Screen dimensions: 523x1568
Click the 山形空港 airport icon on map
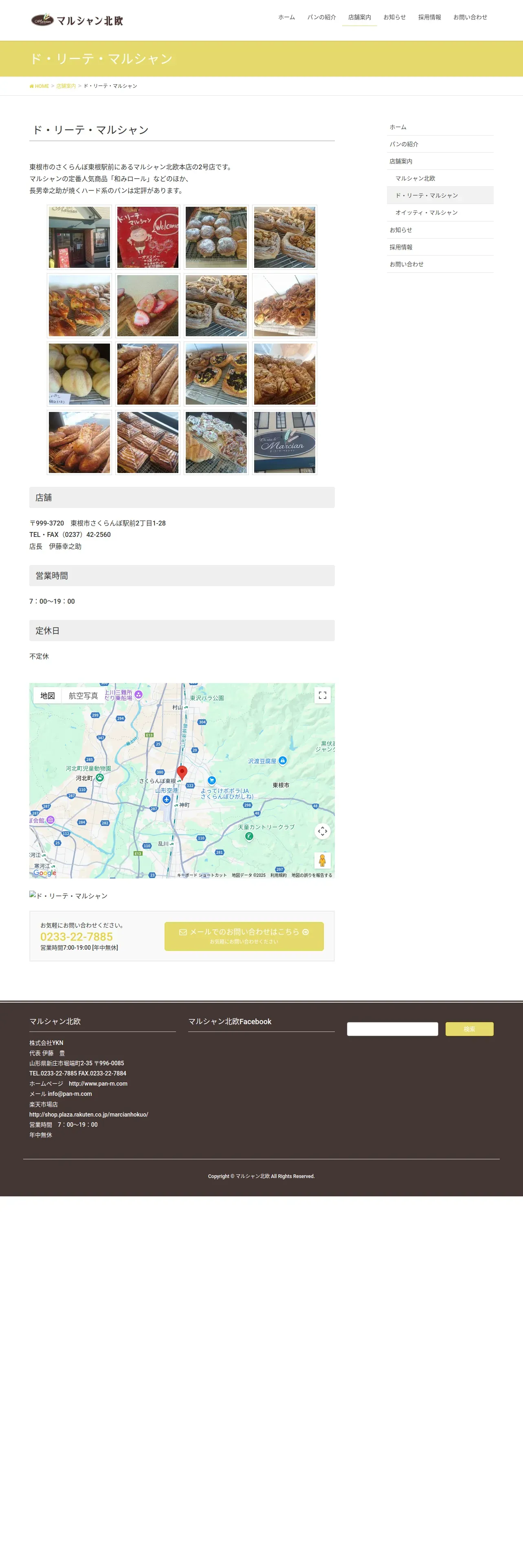click(x=166, y=799)
